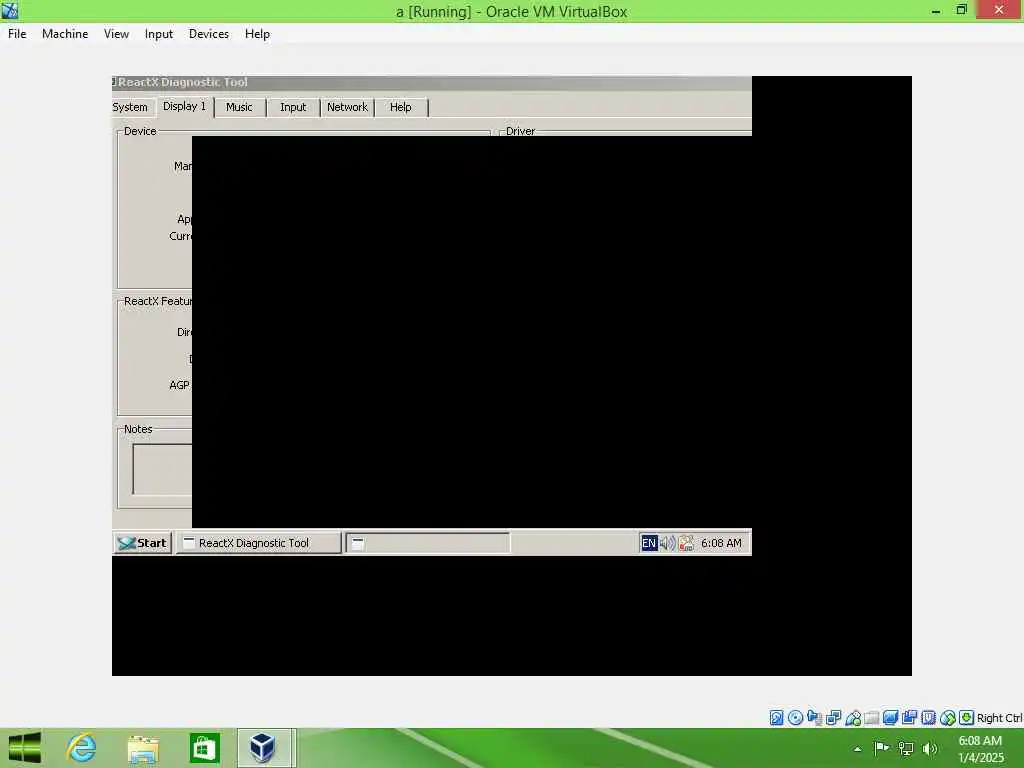The height and width of the screenshot is (768, 1024).
Task: Switch to the Music tab
Action: [239, 107]
